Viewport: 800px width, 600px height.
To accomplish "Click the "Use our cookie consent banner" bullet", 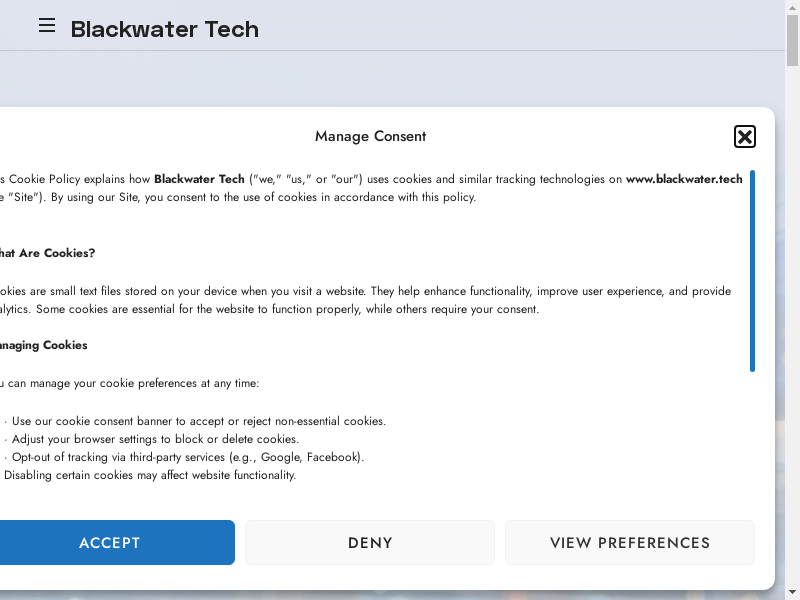I will 198,421.
